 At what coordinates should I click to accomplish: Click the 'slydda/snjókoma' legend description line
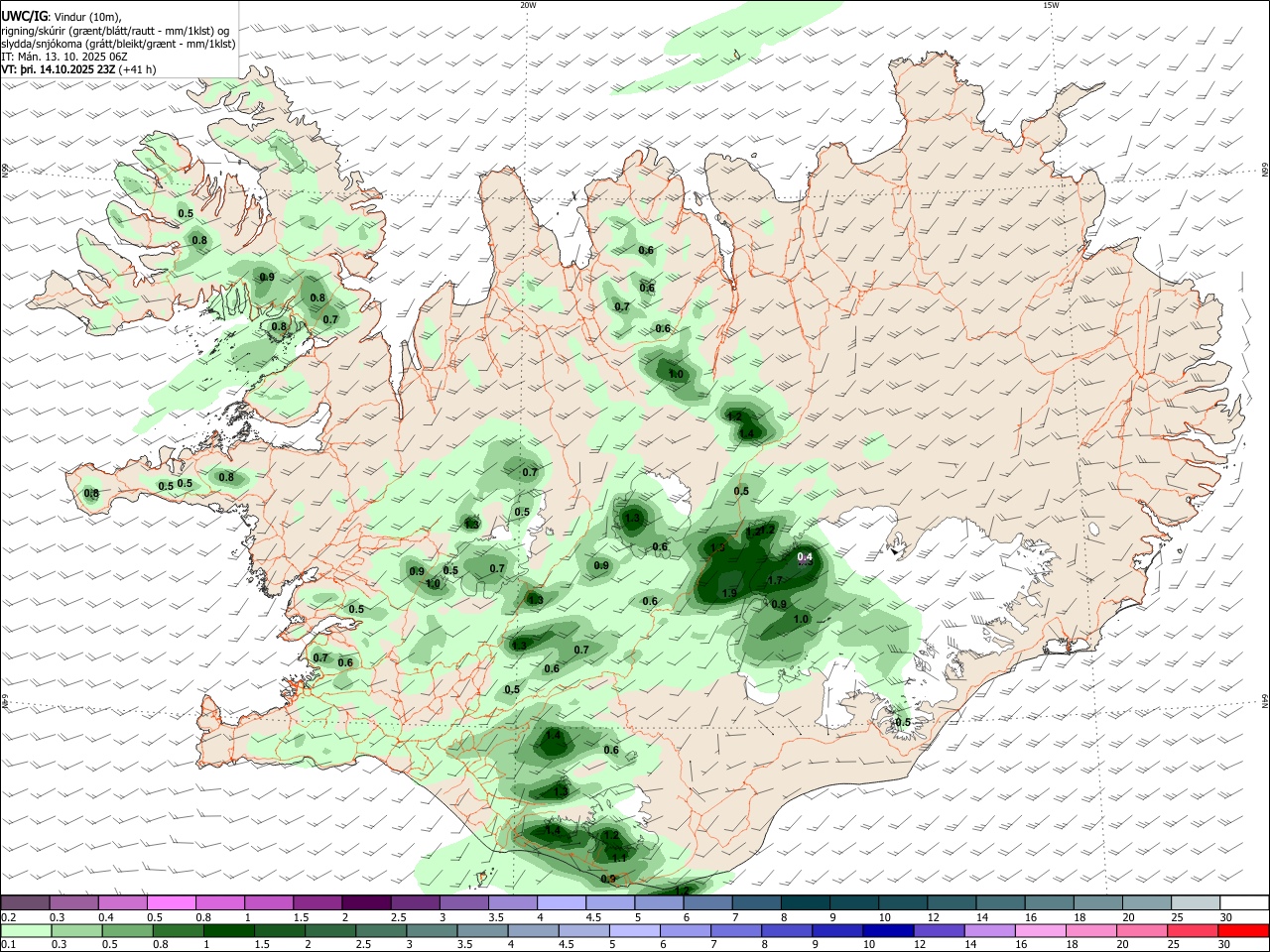pos(118,44)
